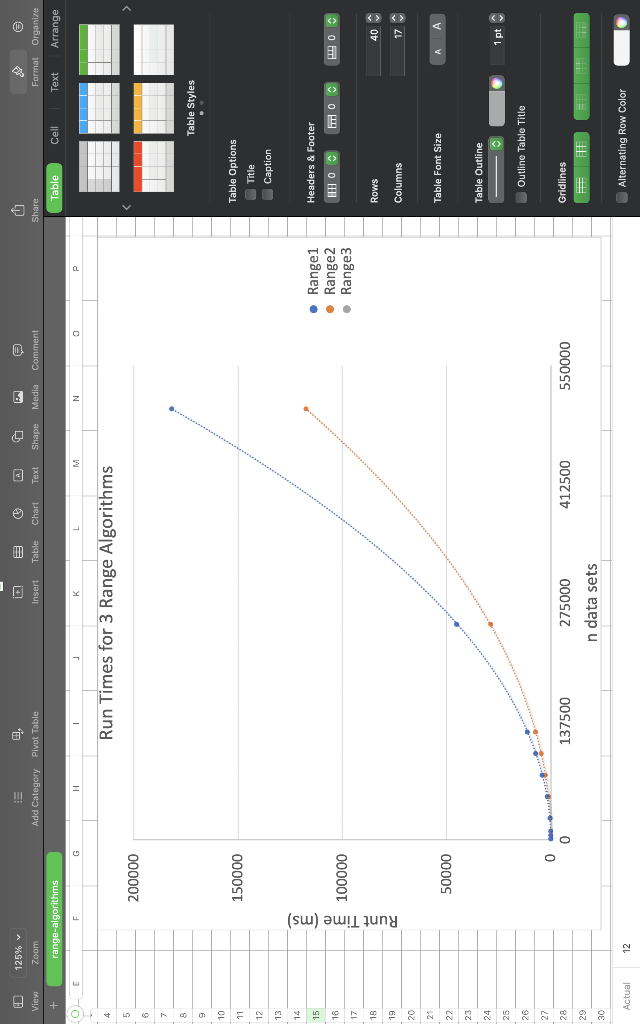Open color wheel for alternating row color

[622, 22]
